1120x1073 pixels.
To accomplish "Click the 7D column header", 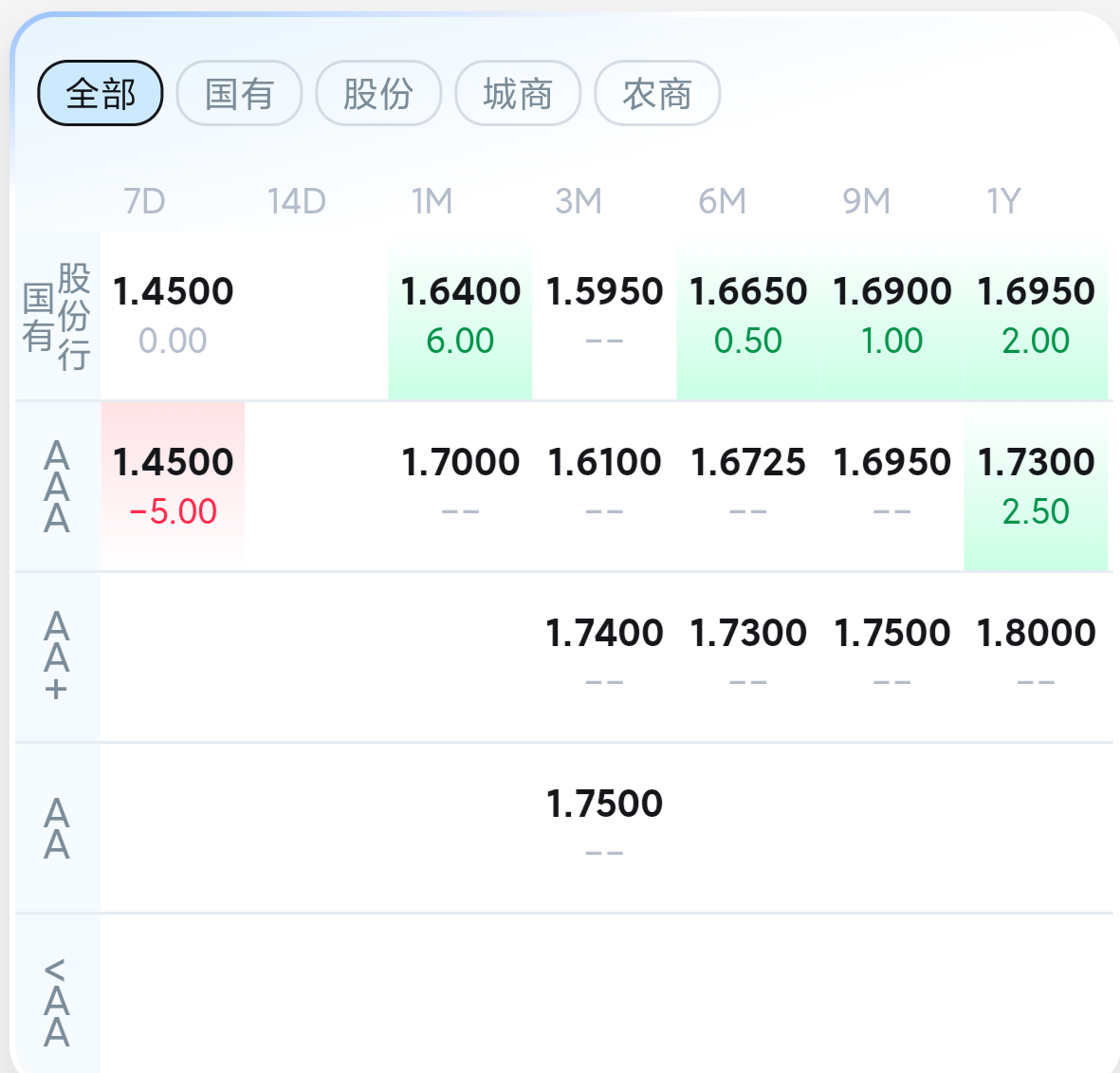I will tap(145, 201).
